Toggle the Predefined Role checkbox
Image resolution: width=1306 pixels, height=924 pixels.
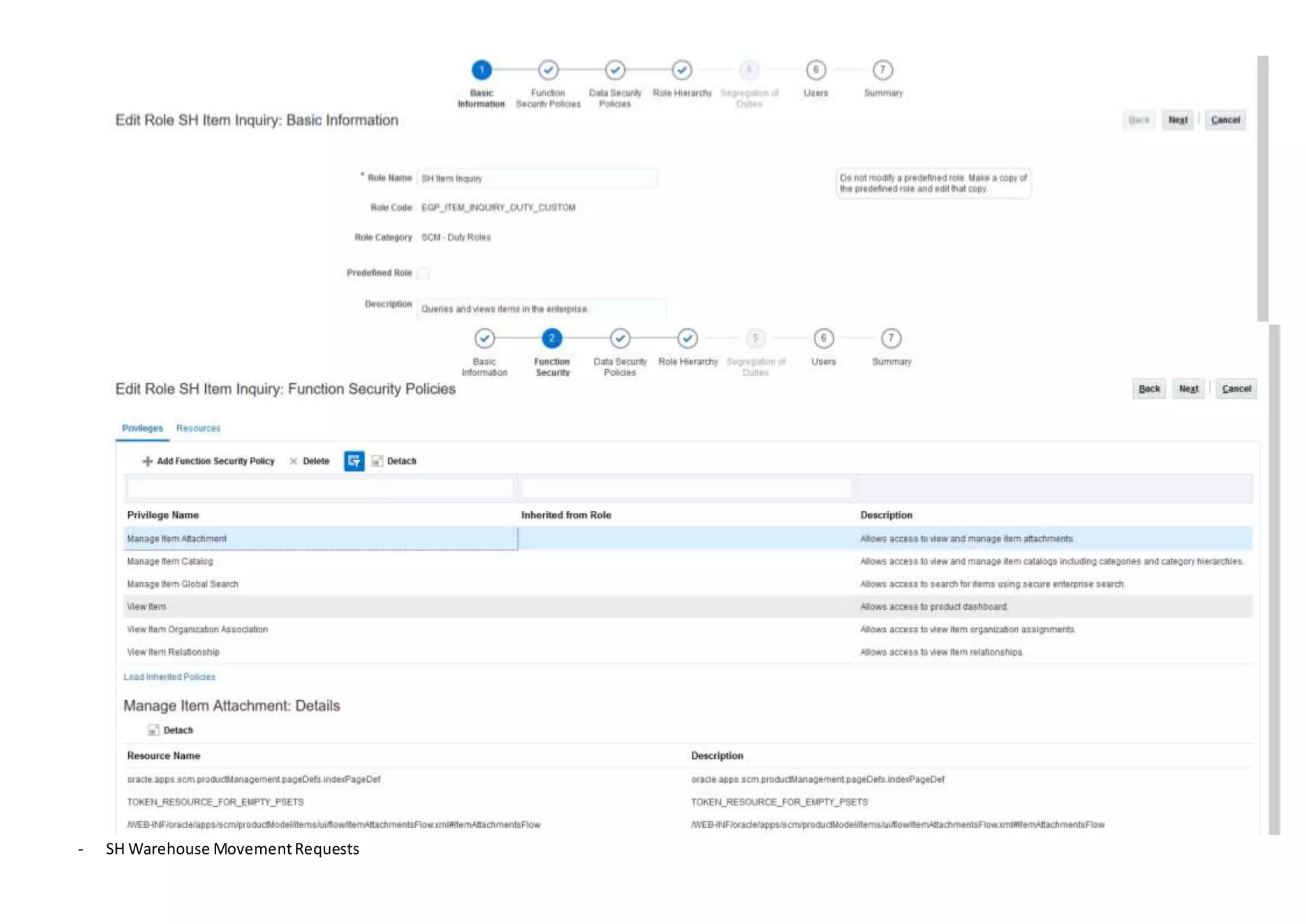pos(423,274)
